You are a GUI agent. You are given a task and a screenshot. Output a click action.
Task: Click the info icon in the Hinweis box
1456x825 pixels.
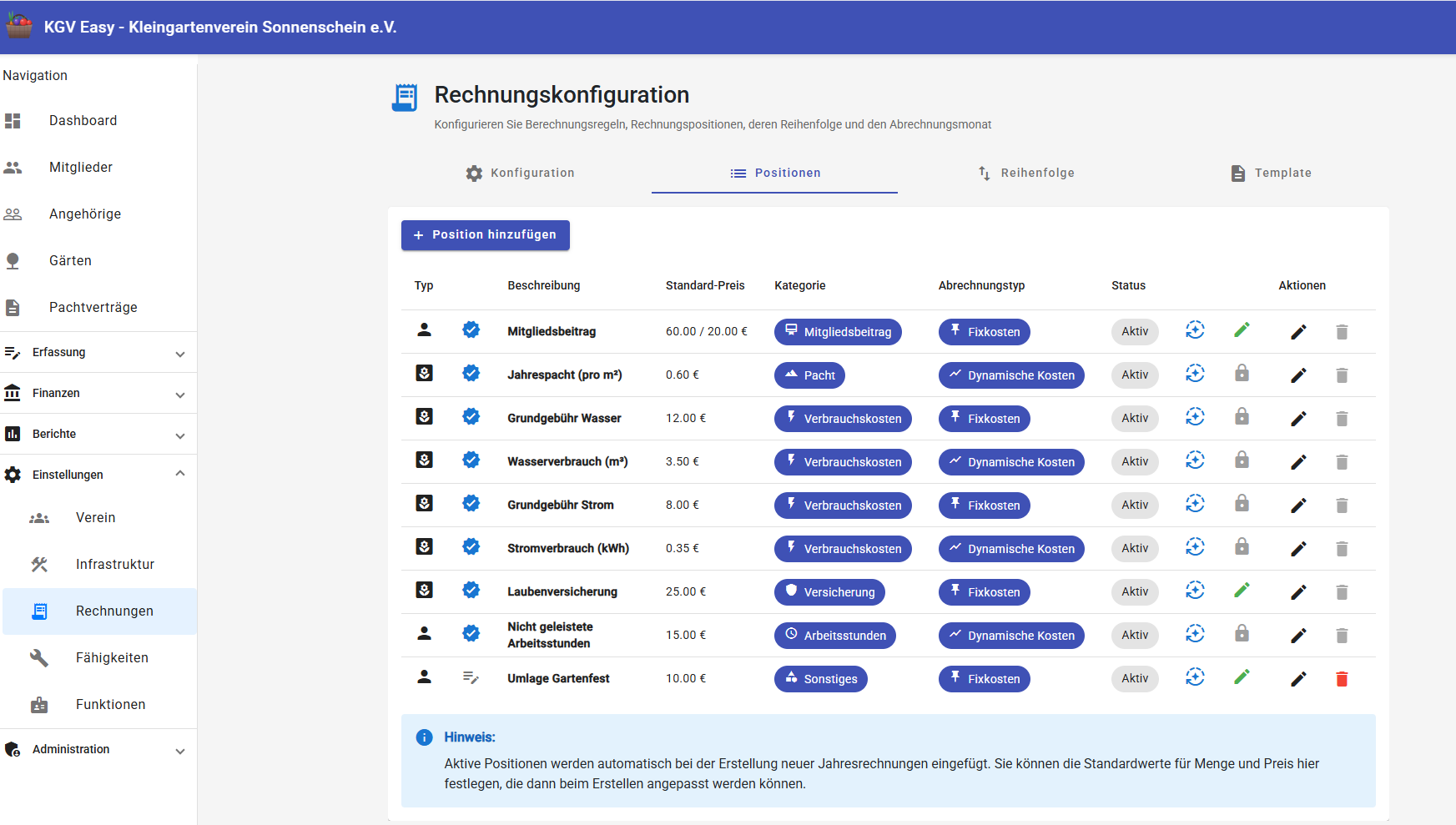pos(424,737)
